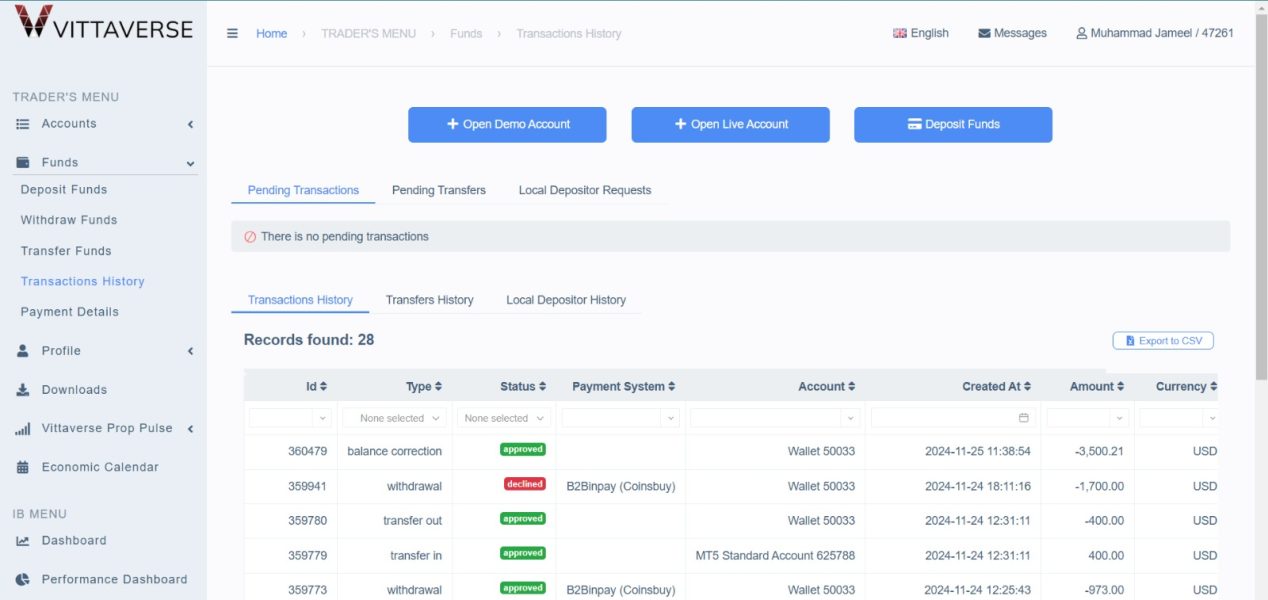
Task: Click the Downloads icon in sidebar
Action: 23,390
